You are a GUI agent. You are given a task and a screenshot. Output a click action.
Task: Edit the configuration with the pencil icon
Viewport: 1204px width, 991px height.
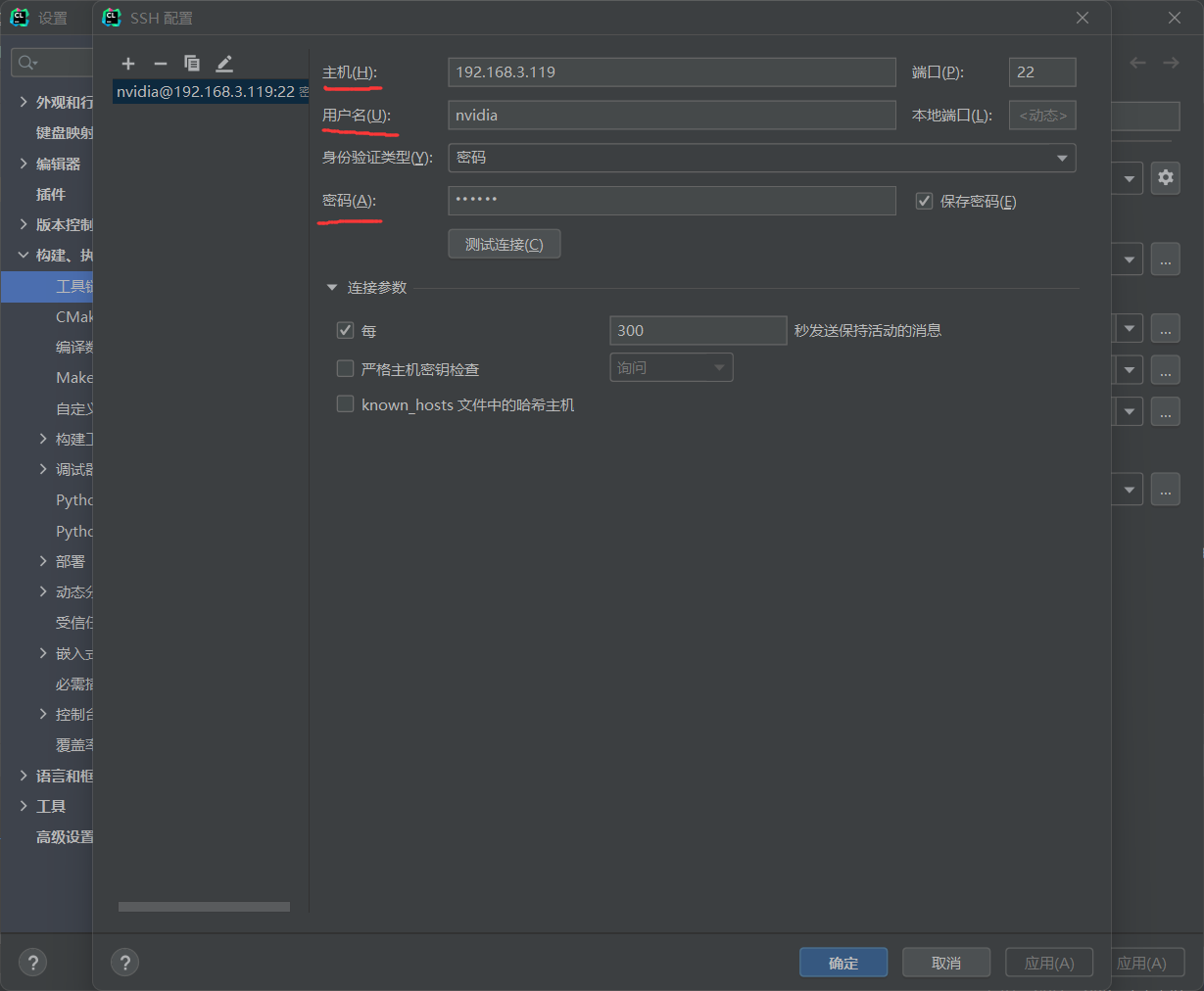(x=223, y=63)
